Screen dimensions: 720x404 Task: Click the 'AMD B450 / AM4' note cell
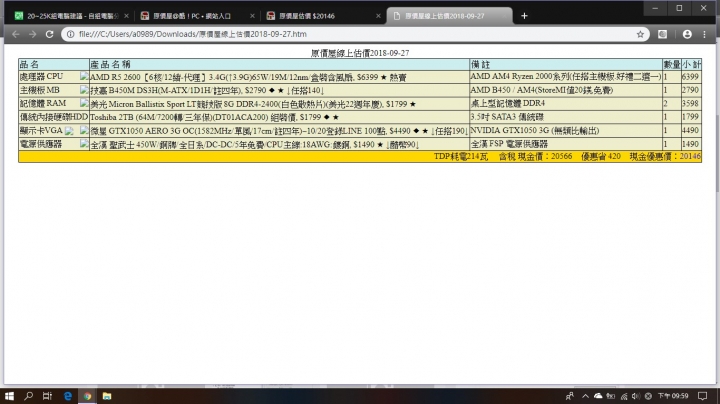(x=566, y=90)
